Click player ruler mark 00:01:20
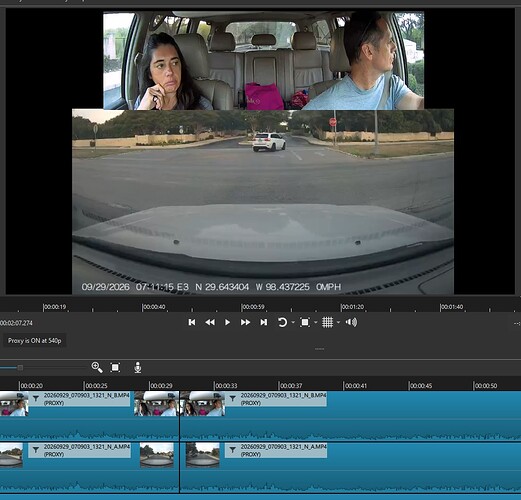 pos(352,307)
